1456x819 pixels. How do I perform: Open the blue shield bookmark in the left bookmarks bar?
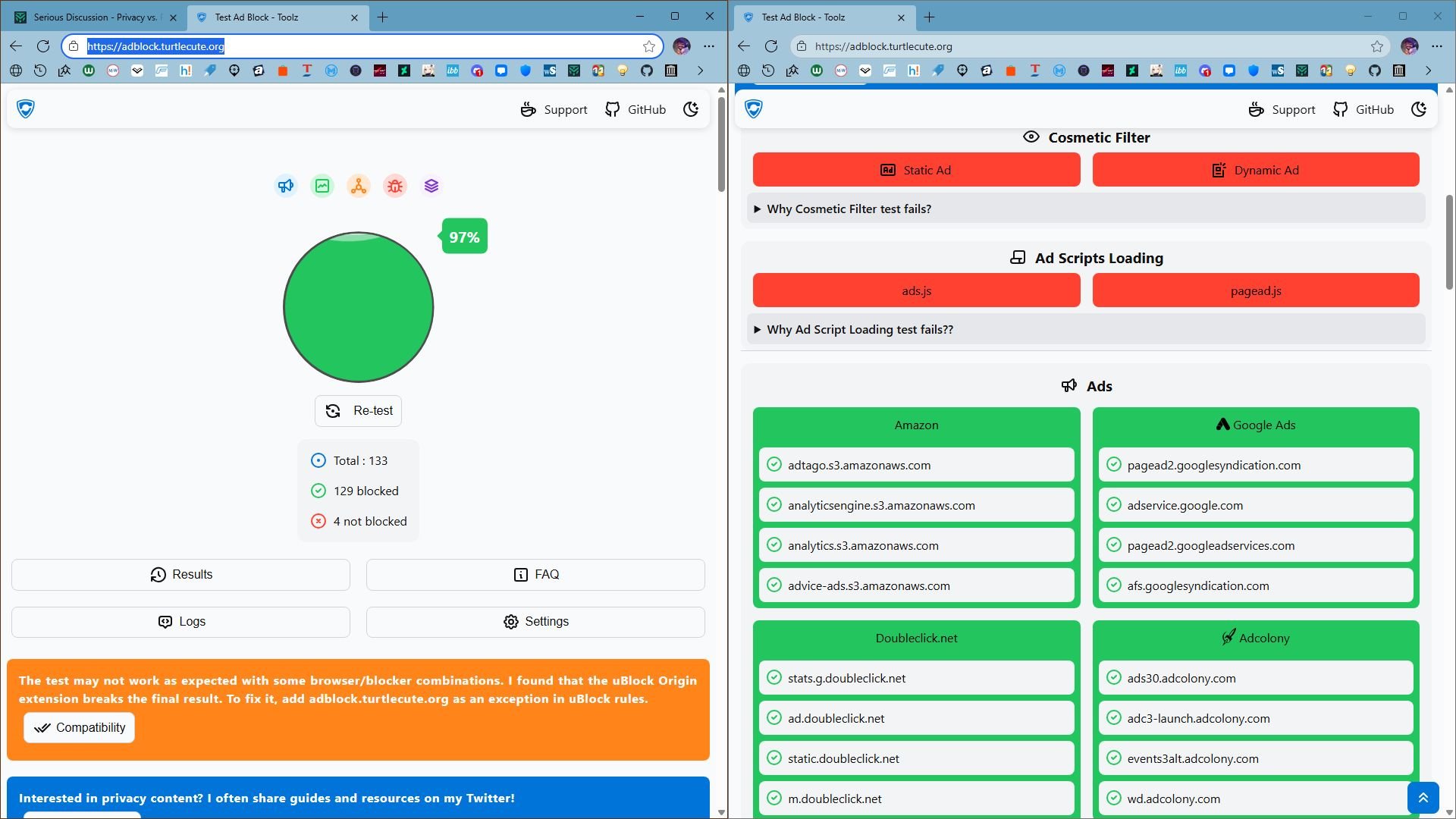point(526,71)
